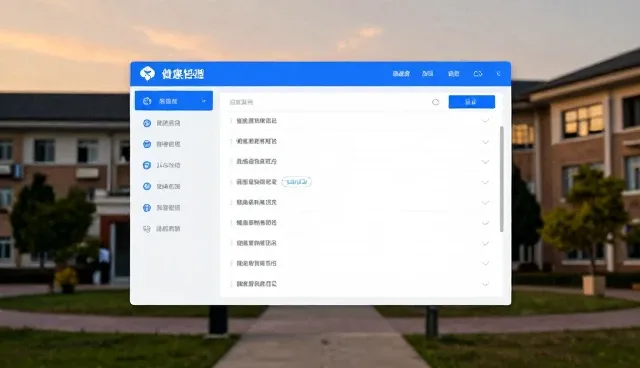This screenshot has height=368, width=640.
Task: Click the blue button beside the search field
Action: (471, 102)
